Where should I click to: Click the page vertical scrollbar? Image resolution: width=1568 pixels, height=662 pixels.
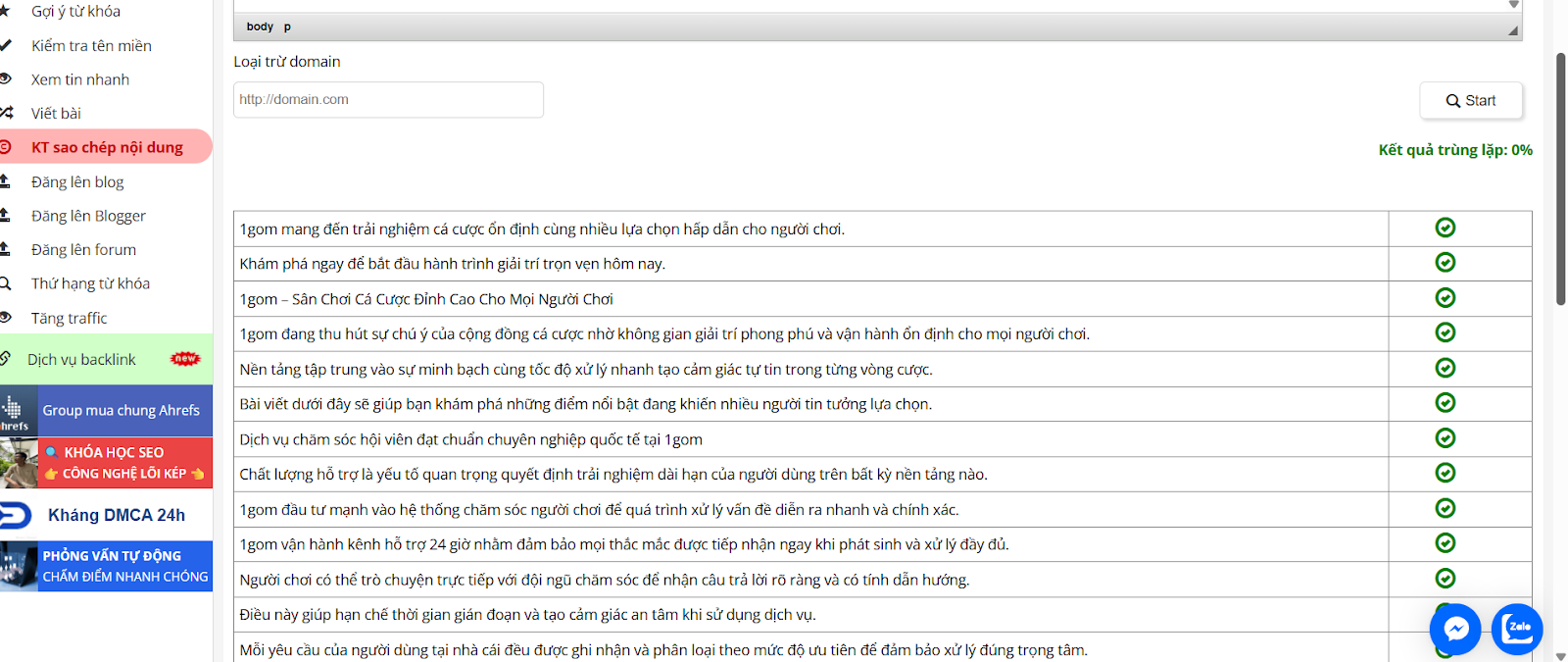coord(1560,177)
